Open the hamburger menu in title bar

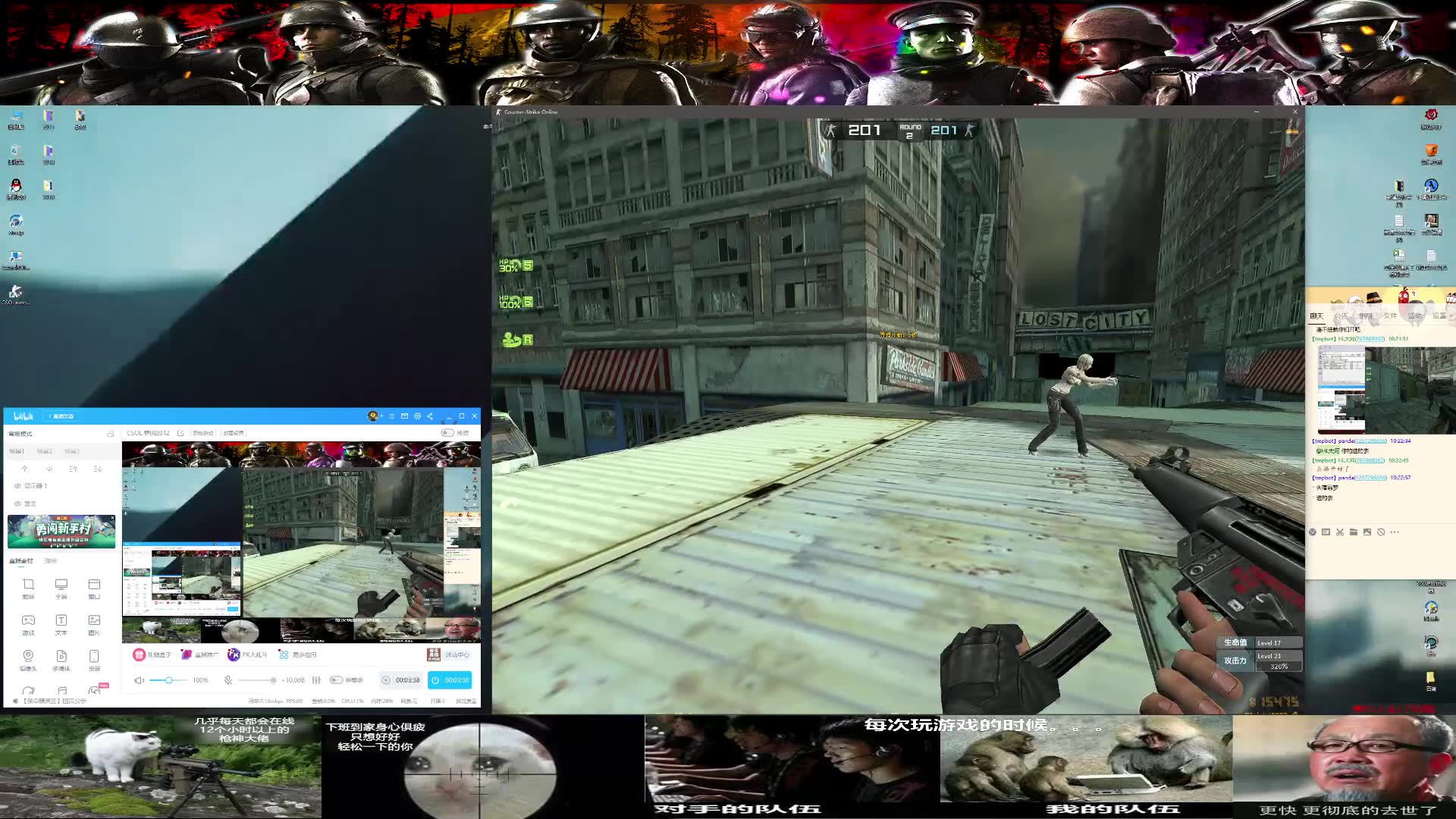(x=392, y=416)
